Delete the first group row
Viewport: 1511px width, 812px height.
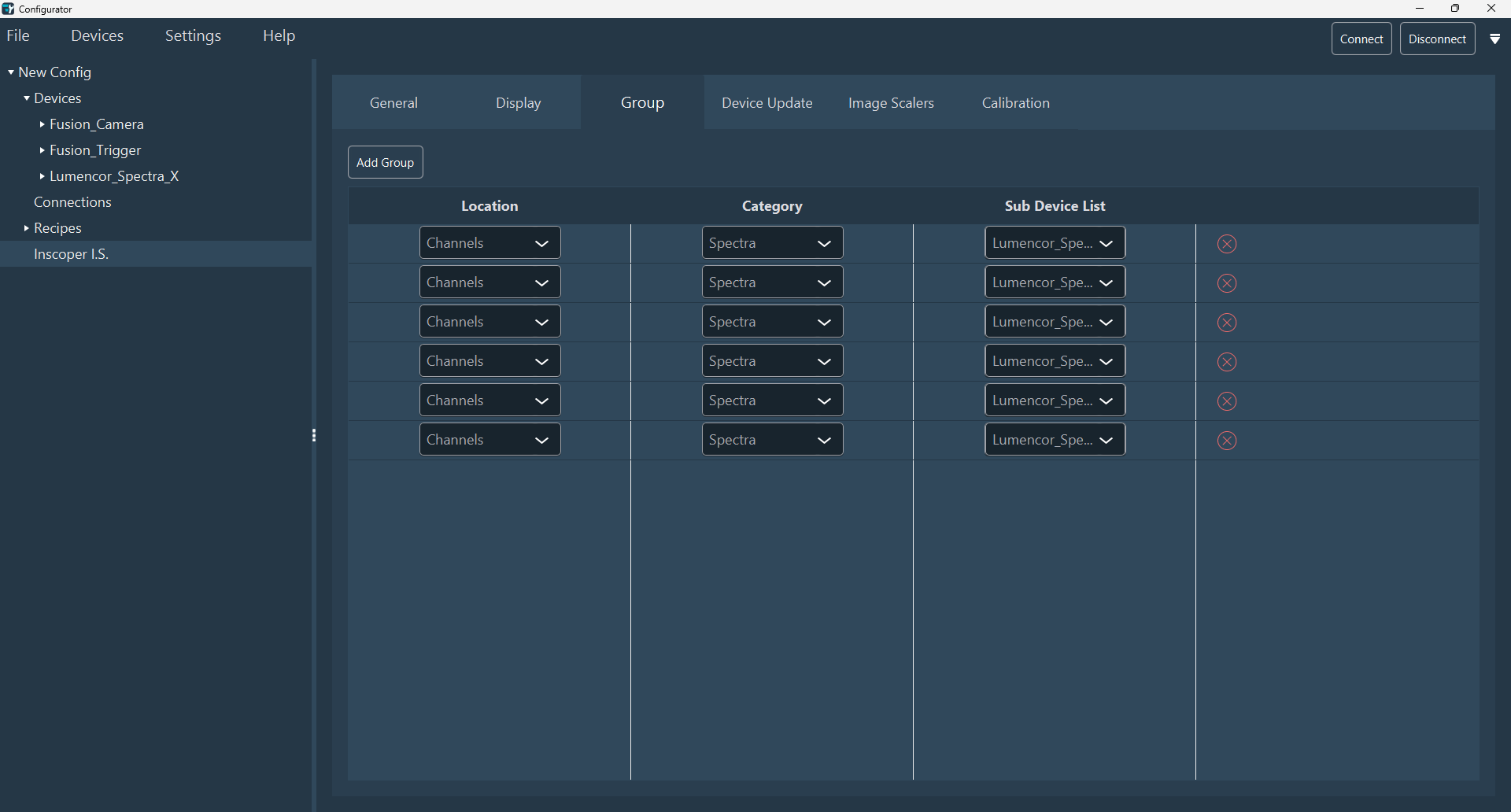coord(1226,244)
